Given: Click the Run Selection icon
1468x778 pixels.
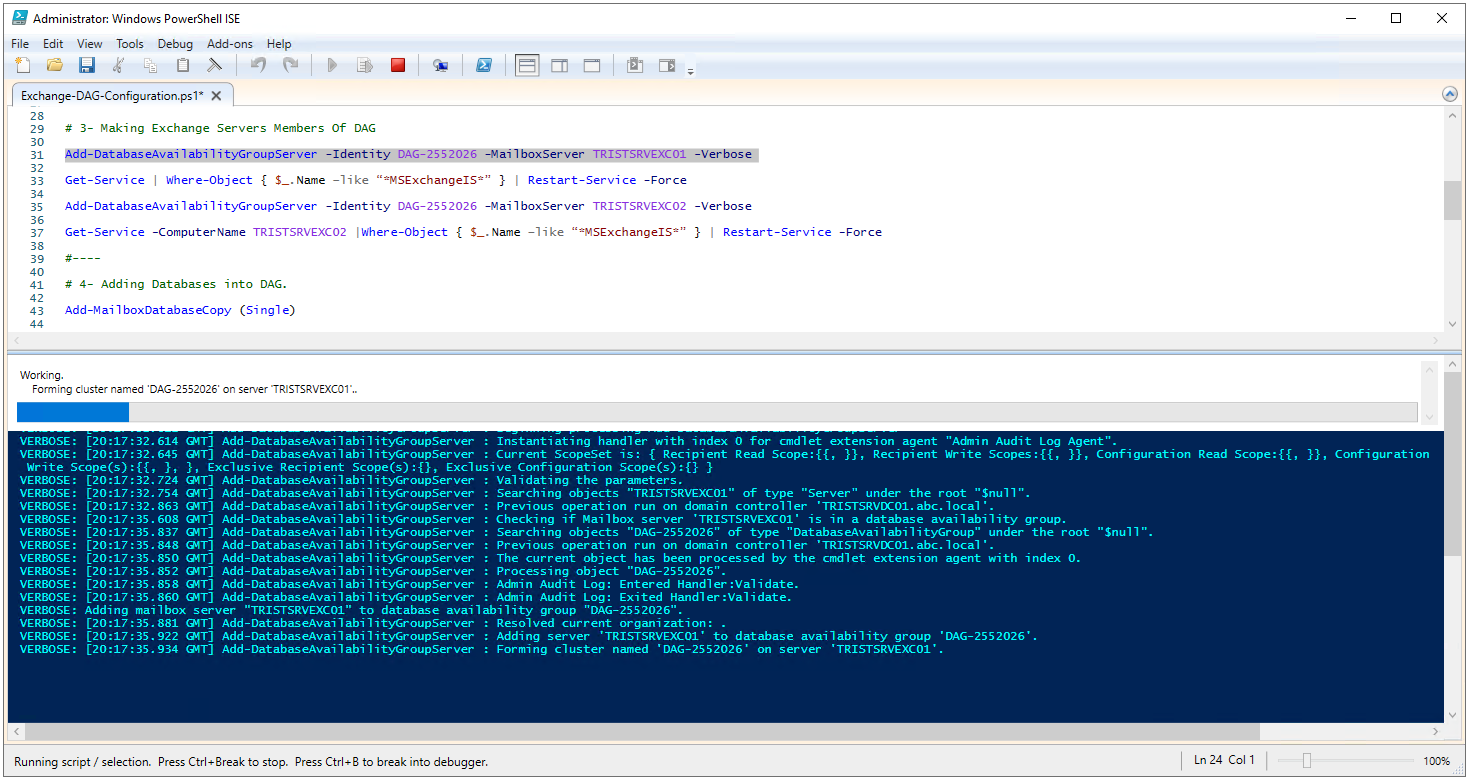Looking at the screenshot, I should 365,65.
